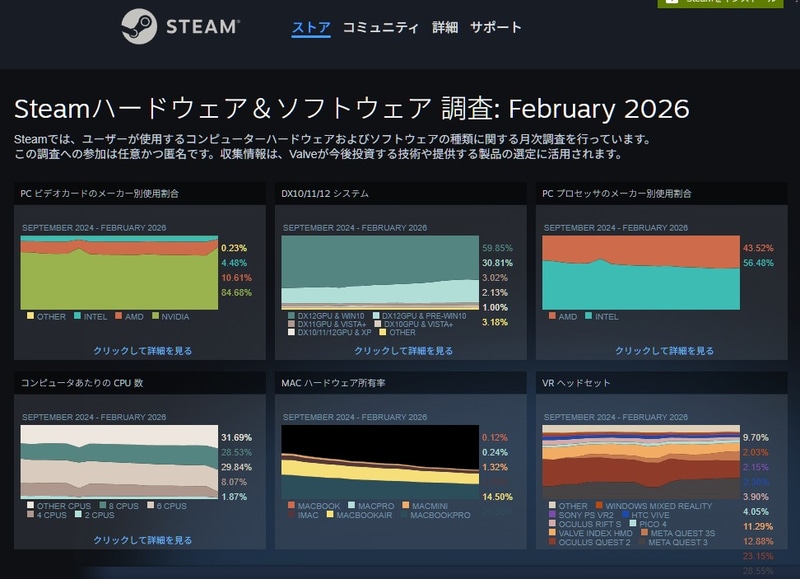The height and width of the screenshot is (579, 800).
Task: Click the DX10/11/12GPU & XP legend swatch
Action: pos(291,332)
